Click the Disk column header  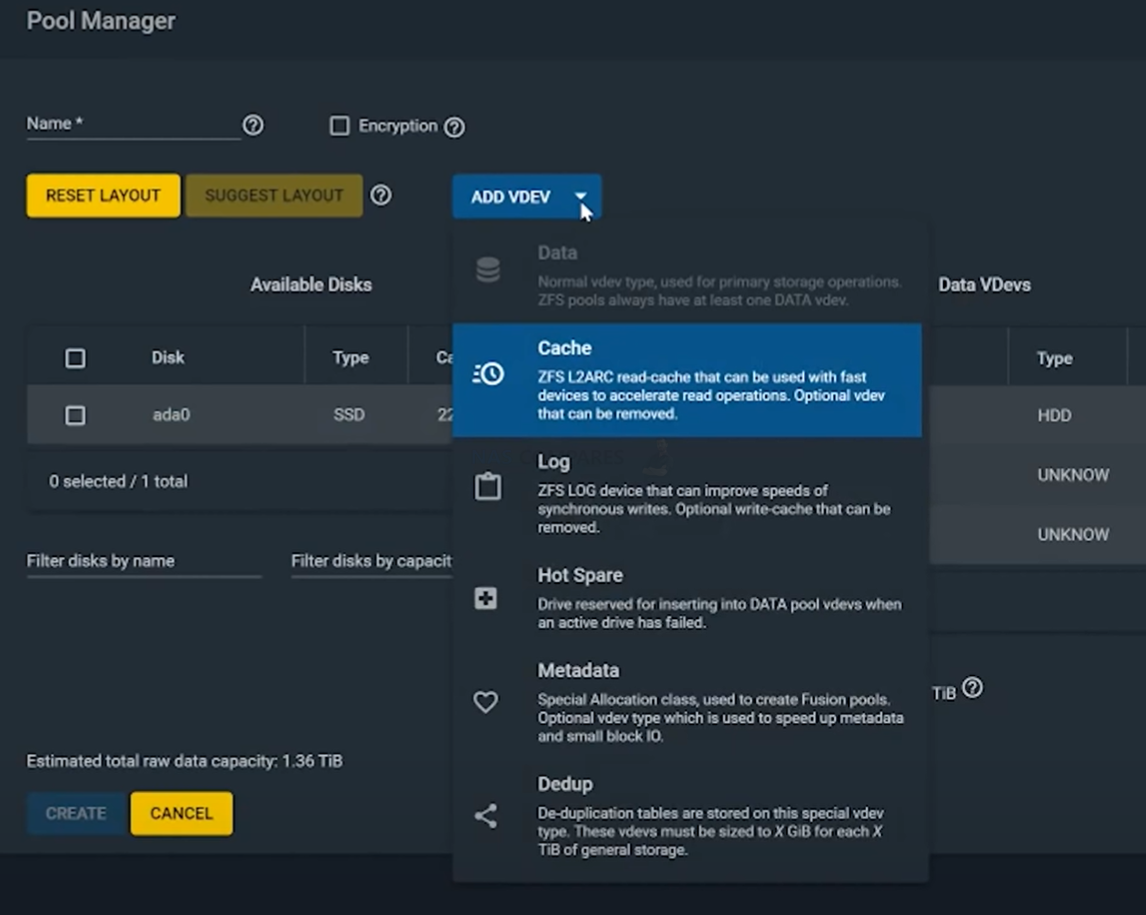[168, 357]
